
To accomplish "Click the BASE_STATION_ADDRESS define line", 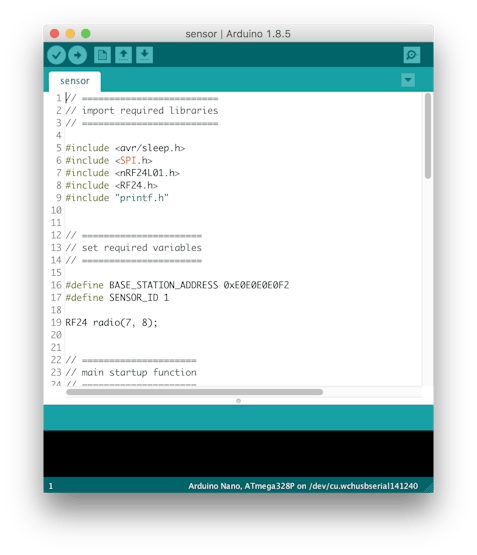I will click(x=177, y=285).
